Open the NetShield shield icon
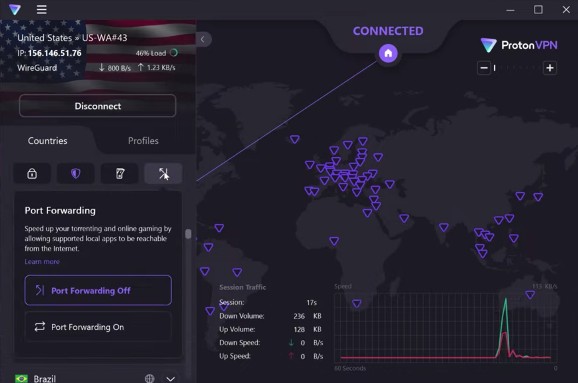 point(76,173)
